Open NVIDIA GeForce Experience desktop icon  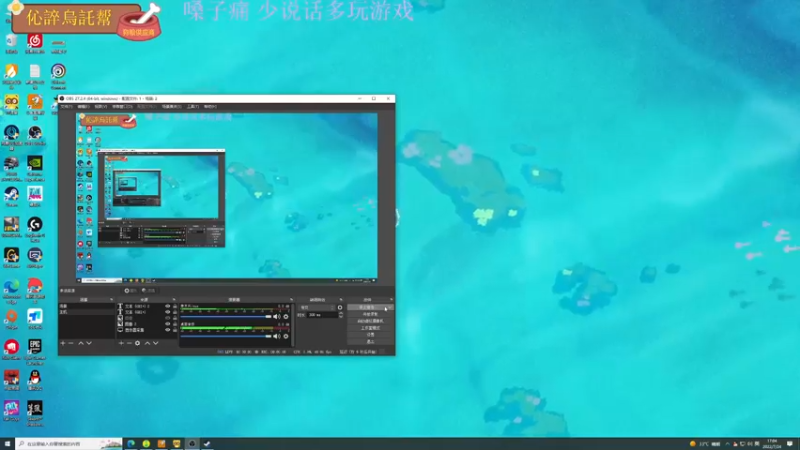coord(35,168)
